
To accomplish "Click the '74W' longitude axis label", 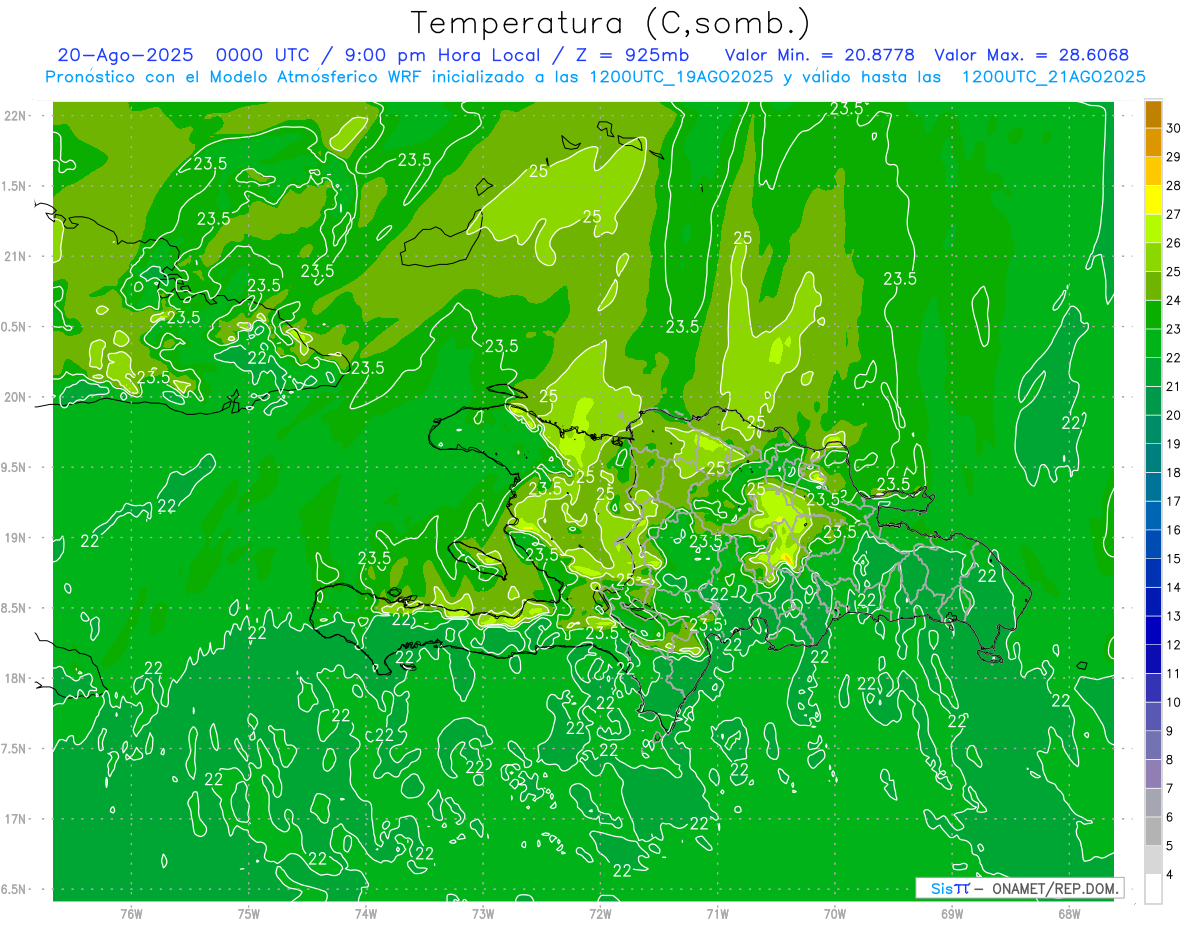I will (366, 913).
